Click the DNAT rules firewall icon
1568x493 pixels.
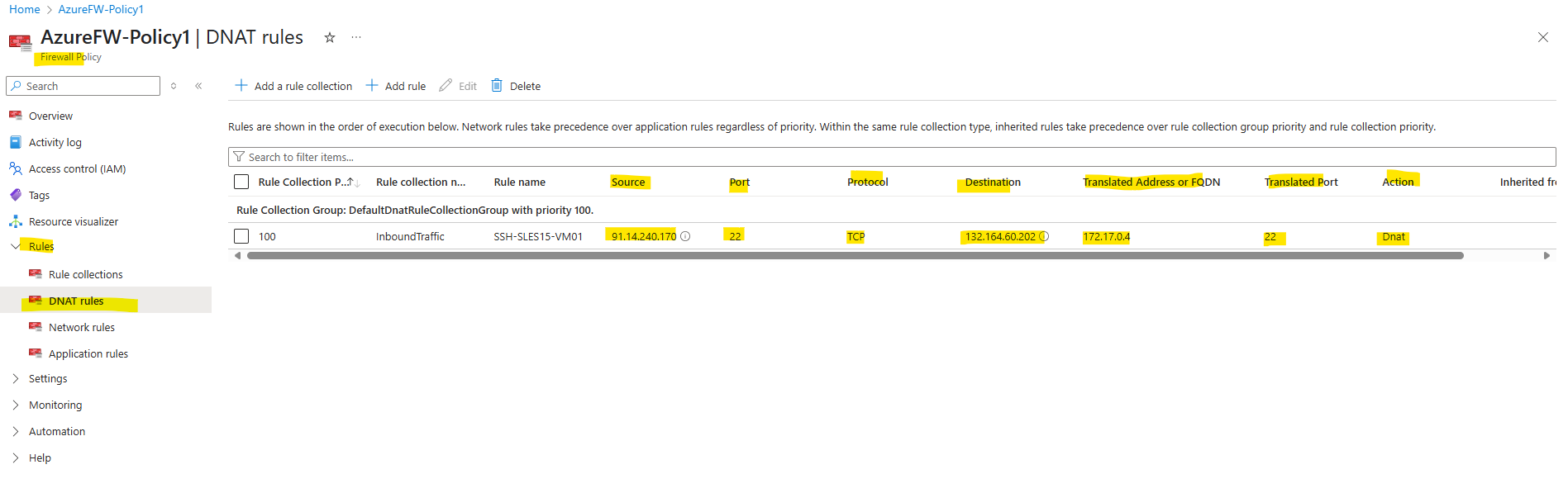tap(36, 301)
